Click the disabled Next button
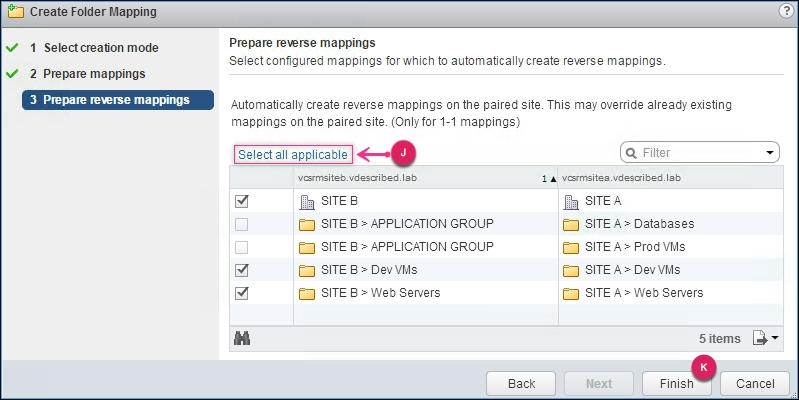Image resolution: width=799 pixels, height=400 pixels. point(599,384)
